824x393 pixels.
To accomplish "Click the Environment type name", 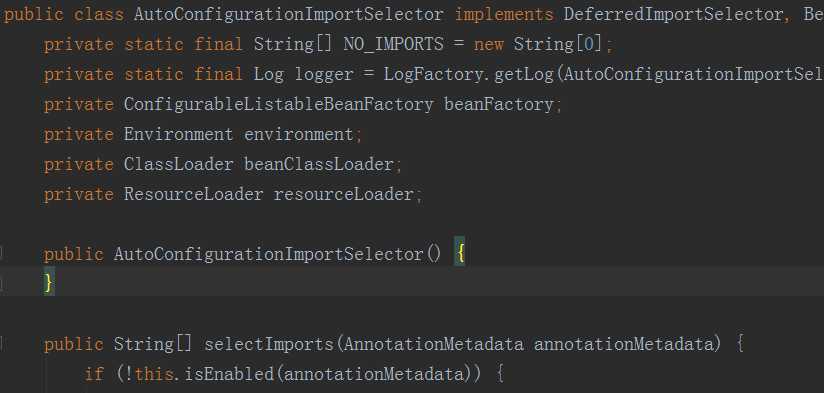I will point(179,135).
